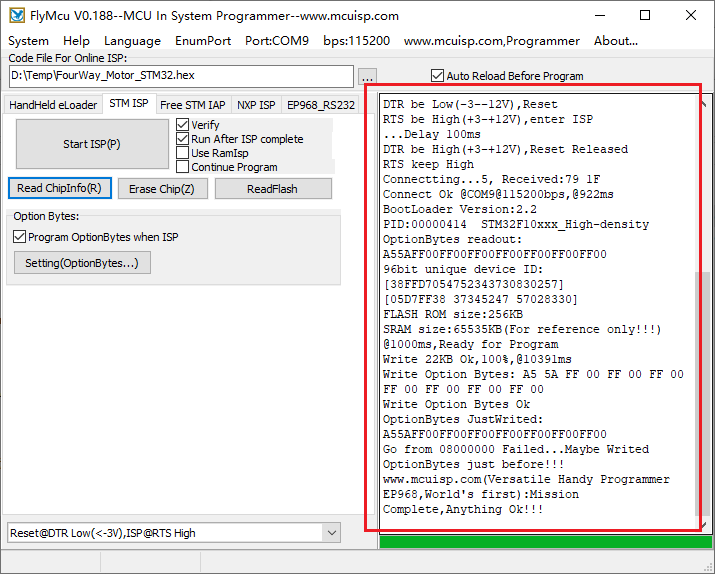This screenshot has width=715, height=574.
Task: Open the EP968_RS232 tab
Action: 321,105
